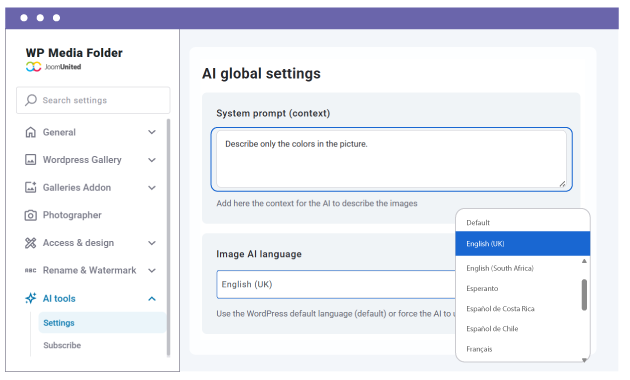Click the Search settings field

pos(93,100)
